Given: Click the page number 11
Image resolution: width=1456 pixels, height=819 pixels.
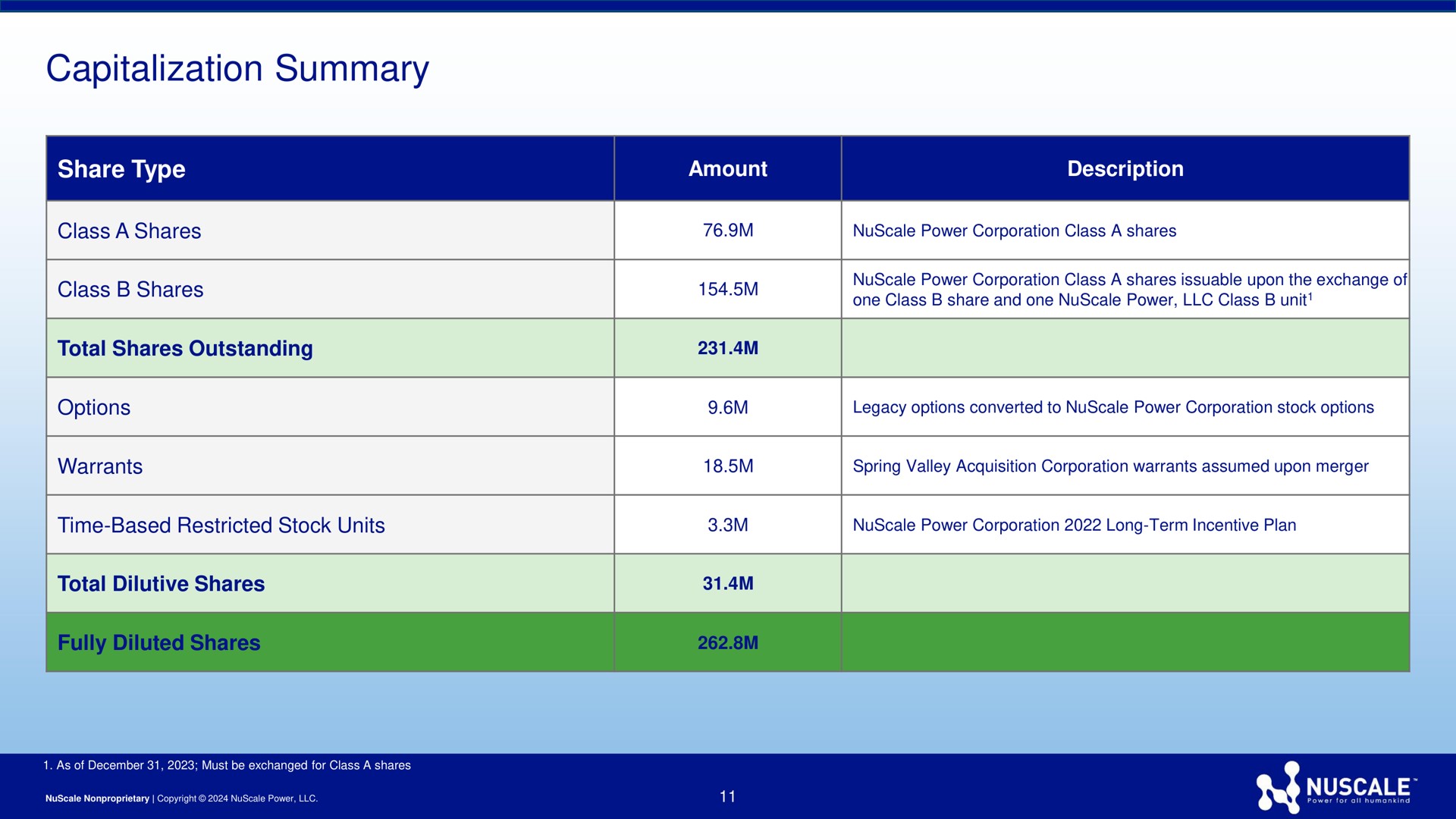Looking at the screenshot, I should [727, 796].
